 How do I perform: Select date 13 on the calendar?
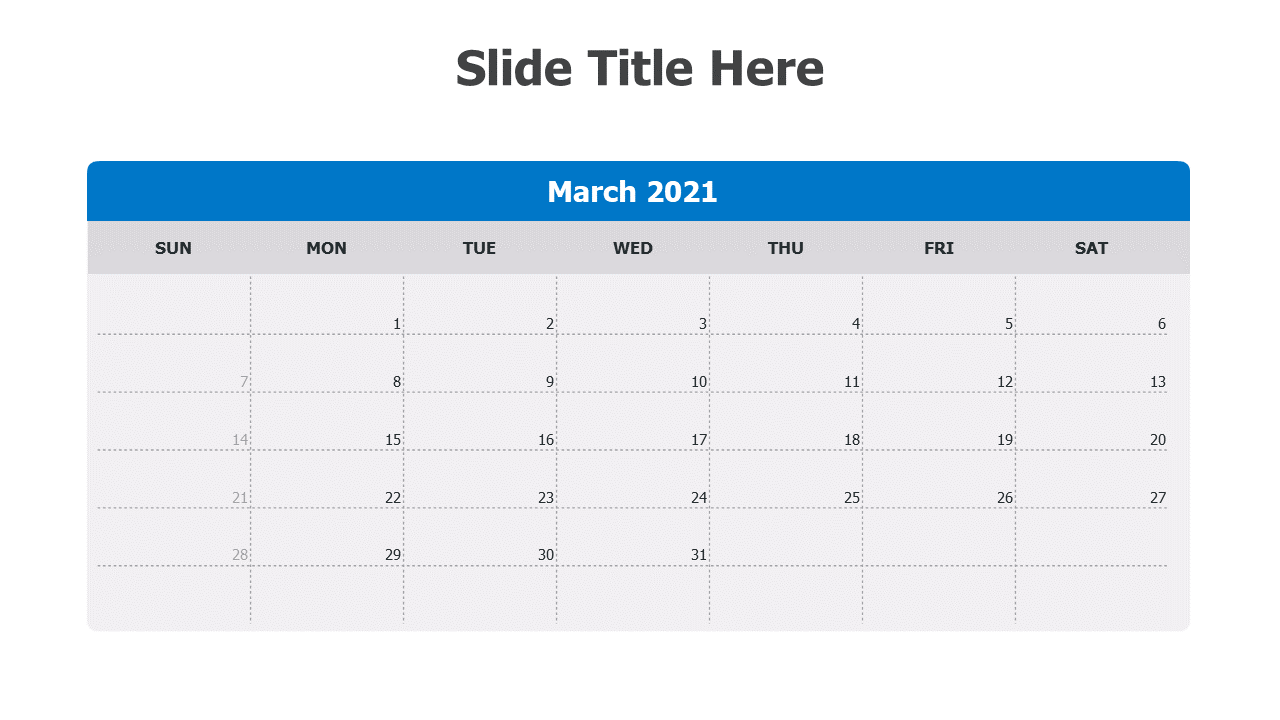(1158, 382)
